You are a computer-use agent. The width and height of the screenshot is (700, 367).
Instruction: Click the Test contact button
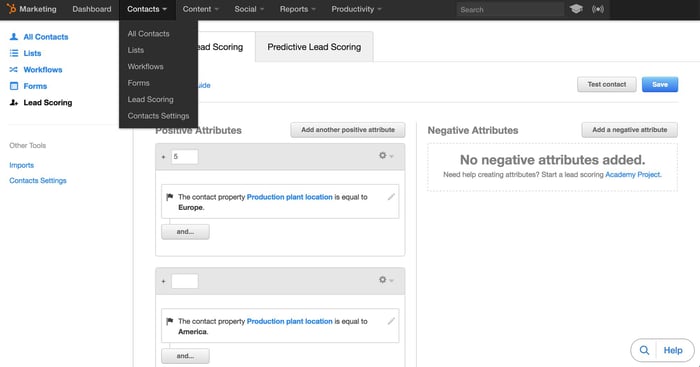(x=607, y=84)
